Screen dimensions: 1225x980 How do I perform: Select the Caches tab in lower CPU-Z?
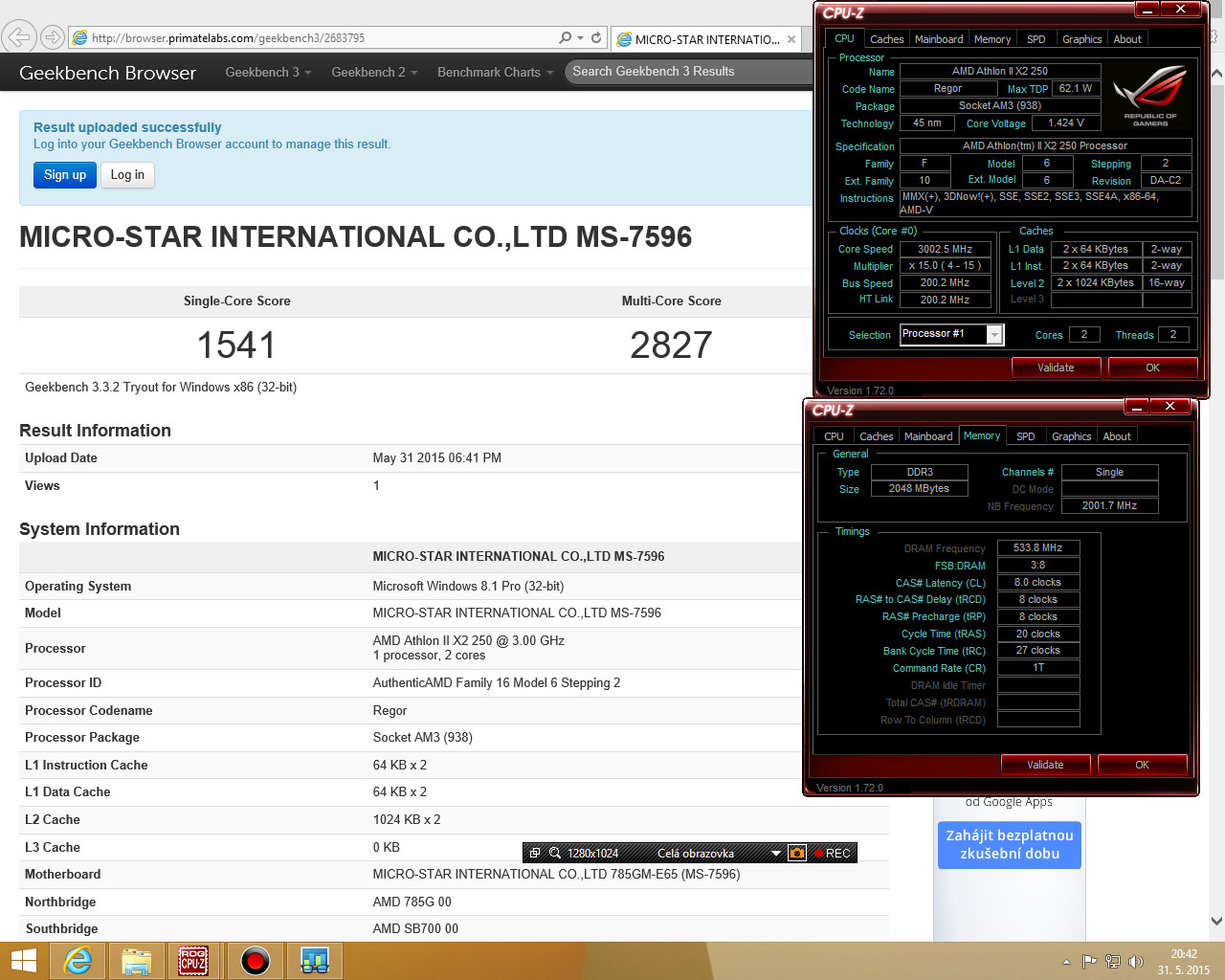tap(876, 436)
